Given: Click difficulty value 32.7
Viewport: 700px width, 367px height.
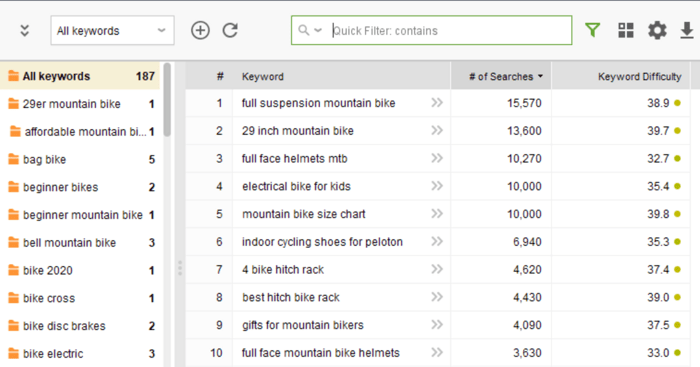Looking at the screenshot, I should pyautogui.click(x=658, y=158).
